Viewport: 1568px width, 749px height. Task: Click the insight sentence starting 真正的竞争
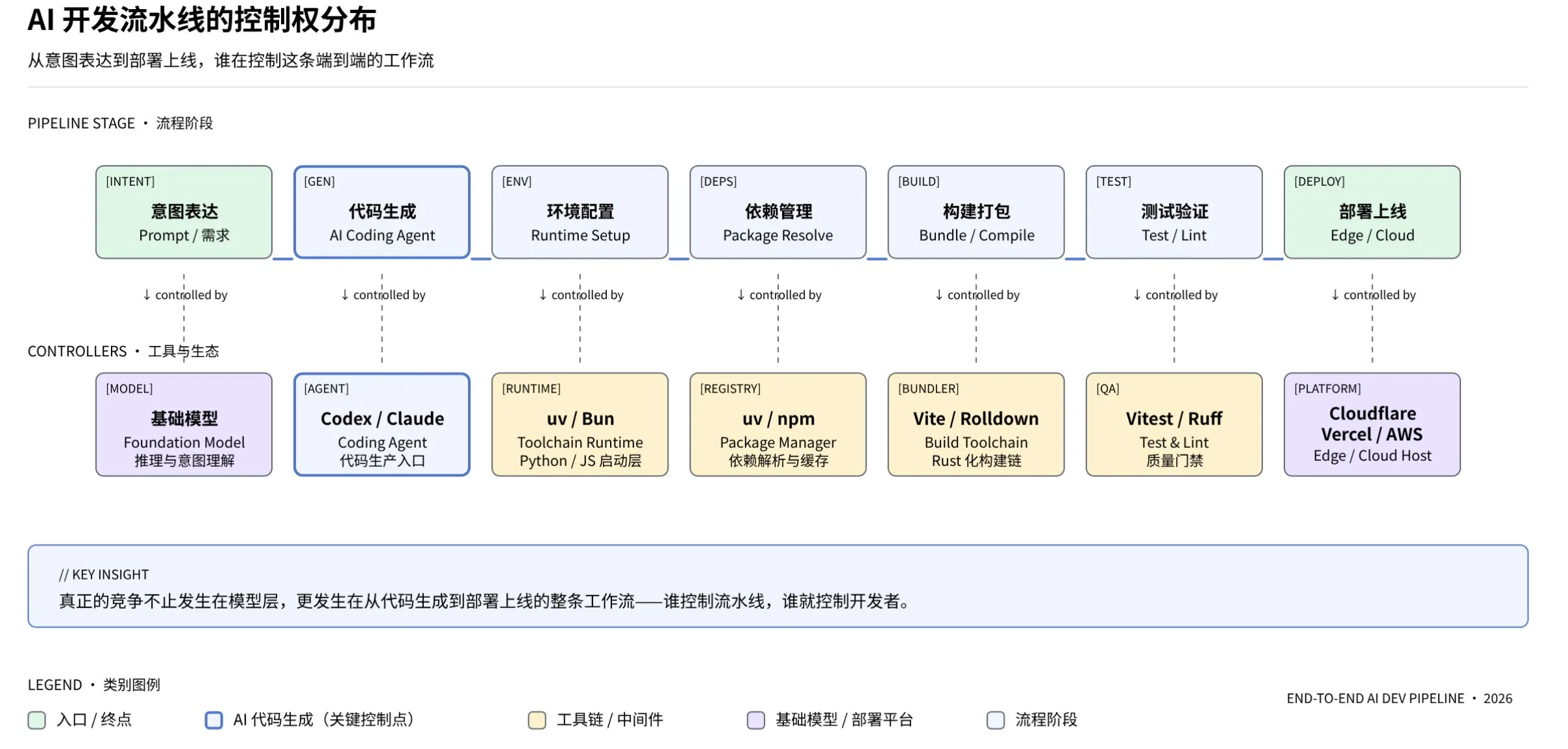pyautogui.click(x=485, y=601)
